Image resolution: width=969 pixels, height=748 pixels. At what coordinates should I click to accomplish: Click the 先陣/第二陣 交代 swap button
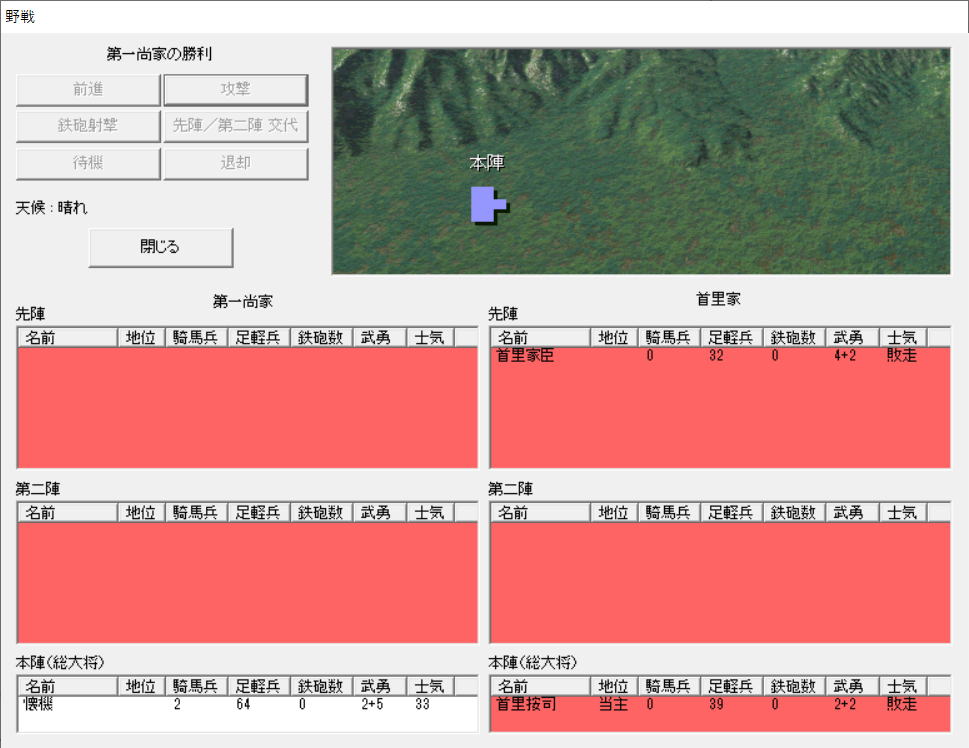pyautogui.click(x=235, y=127)
